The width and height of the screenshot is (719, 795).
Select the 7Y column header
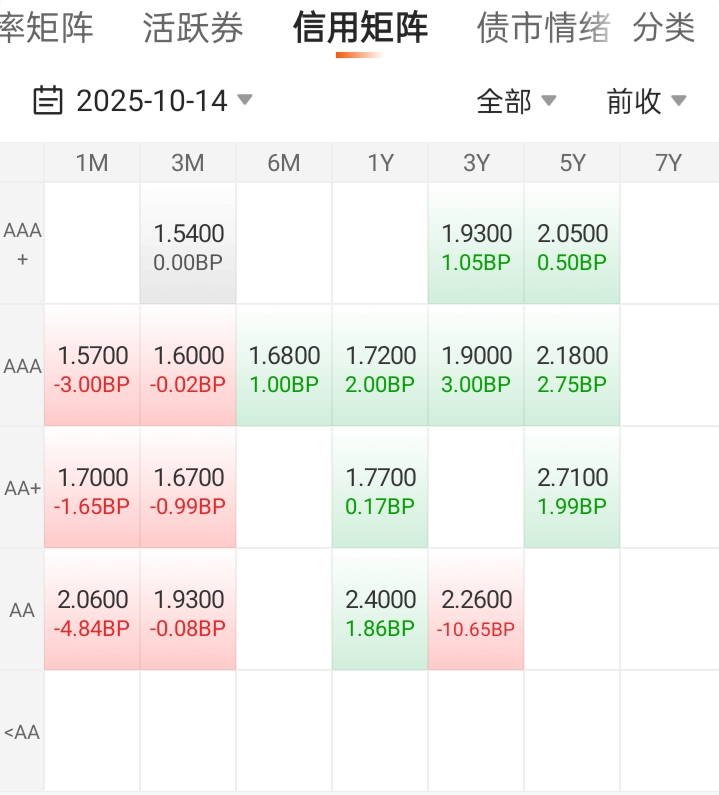click(668, 163)
